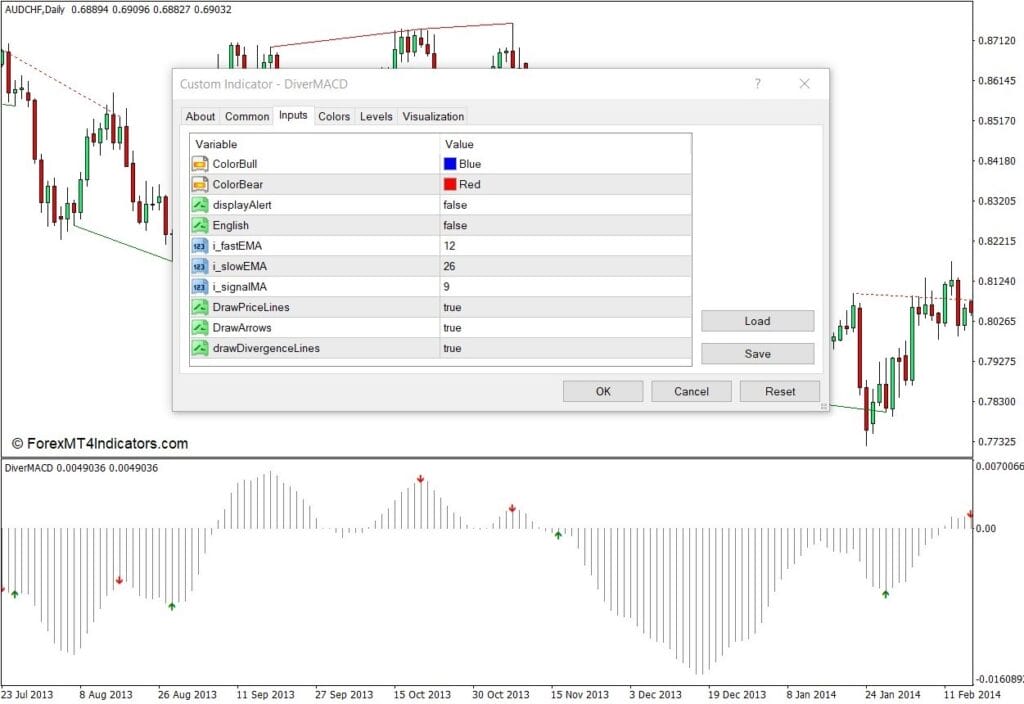Click the help question mark button
Viewport: 1024px width, 704px height.
(757, 84)
